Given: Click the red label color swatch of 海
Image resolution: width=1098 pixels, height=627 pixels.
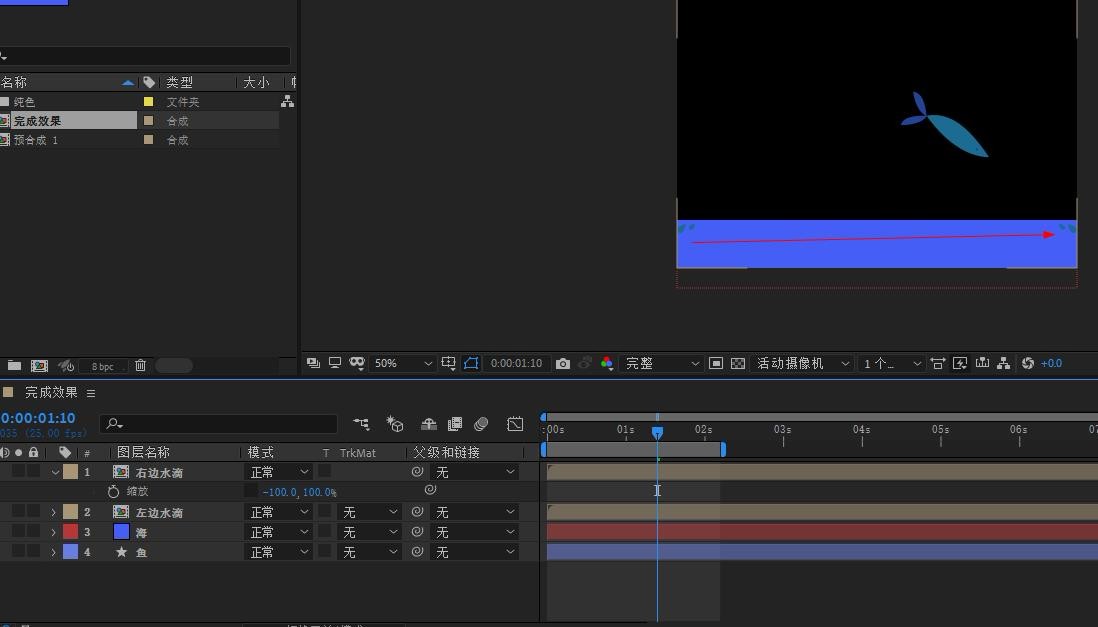Looking at the screenshot, I should (x=71, y=532).
